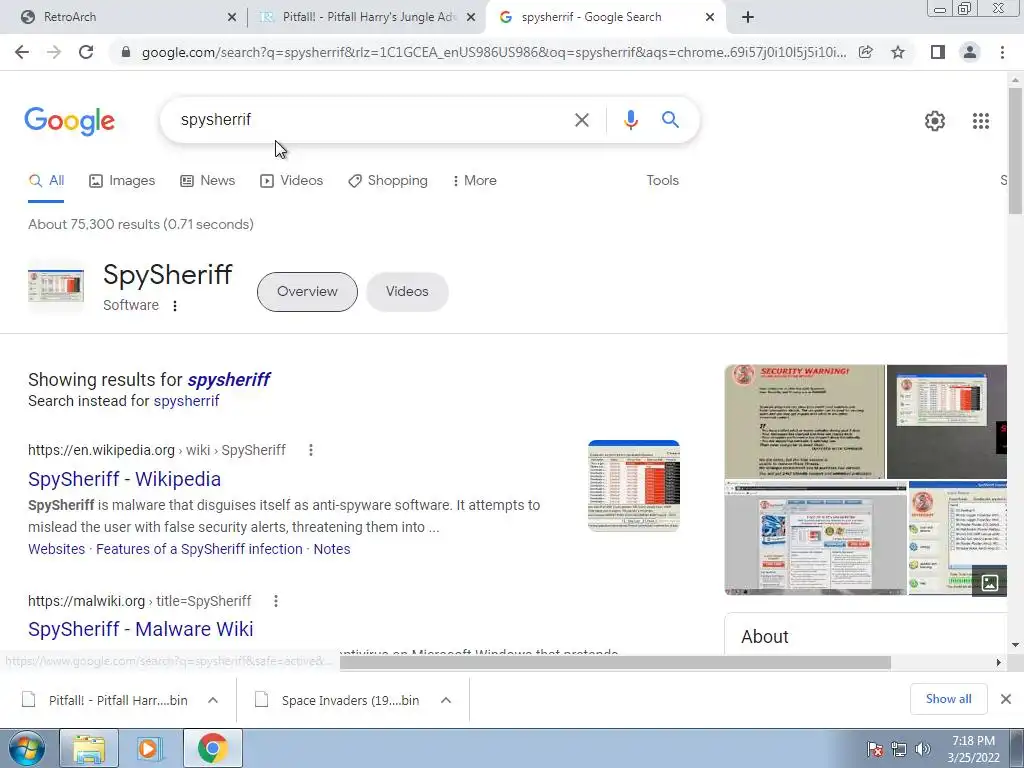Click the scrollbar down arrow
This screenshot has height=768, width=1024.
tap(1015, 645)
